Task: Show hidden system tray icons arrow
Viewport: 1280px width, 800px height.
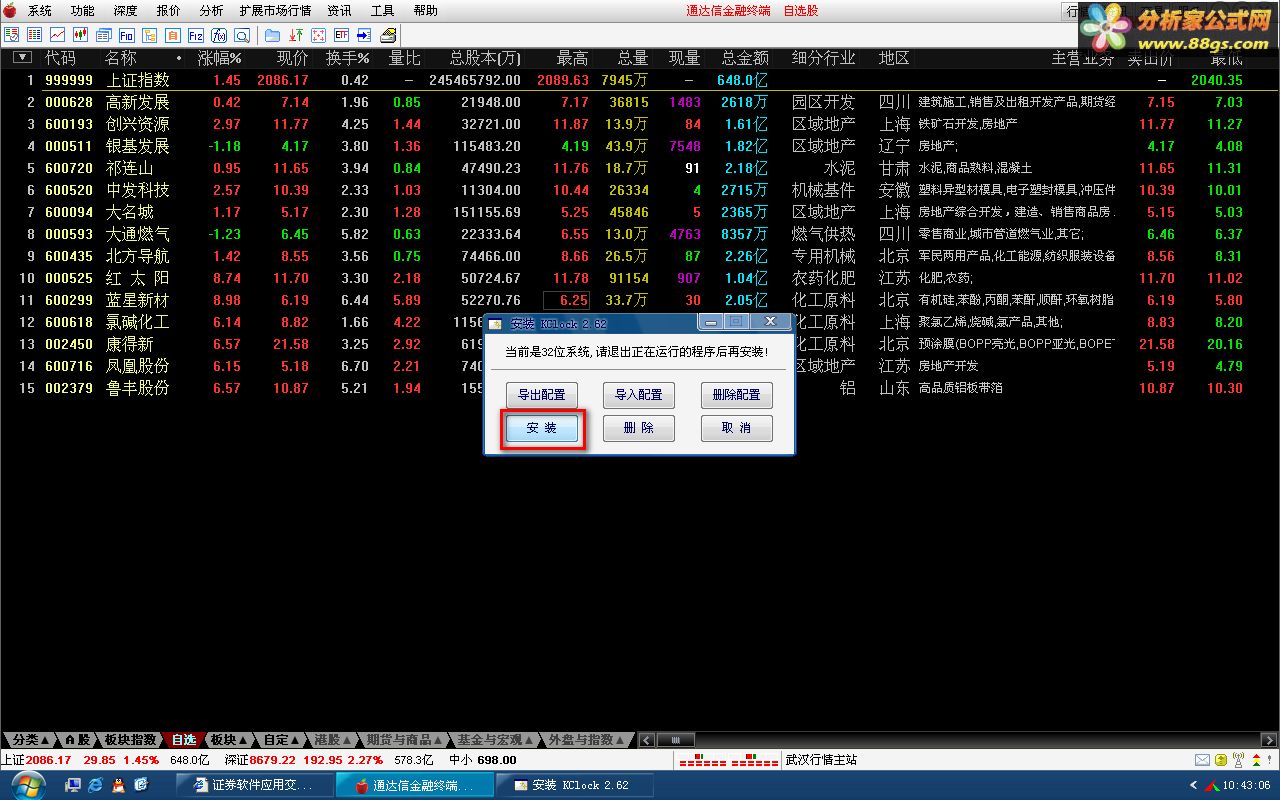Action: tap(1193, 785)
